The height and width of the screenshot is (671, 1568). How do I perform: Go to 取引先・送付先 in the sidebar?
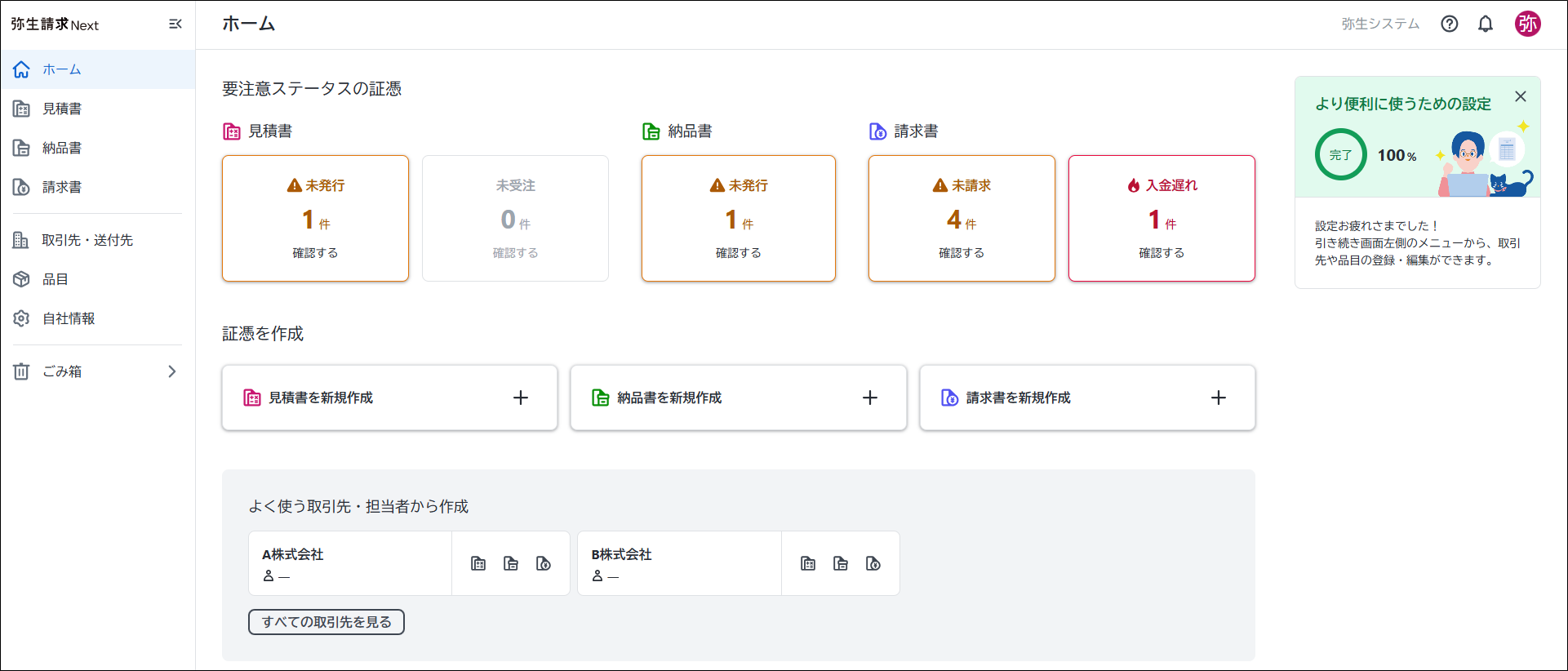click(87, 240)
